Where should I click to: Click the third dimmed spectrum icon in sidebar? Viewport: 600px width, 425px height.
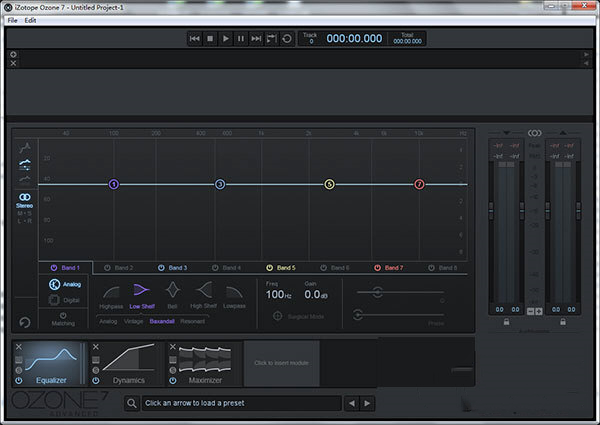click(x=25, y=179)
